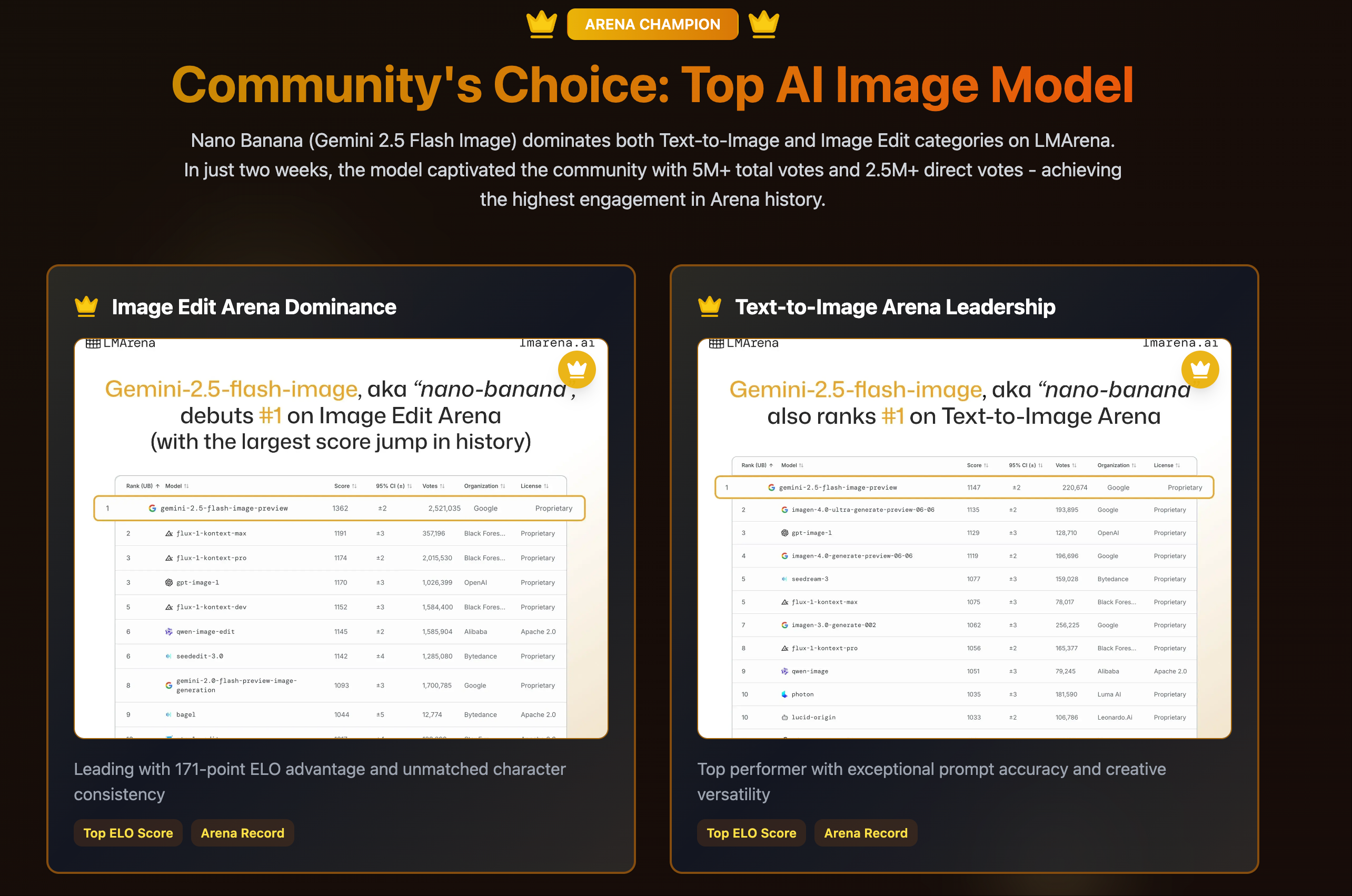Click Arena Record tag under Image Edit card
The image size is (1352, 896).
click(x=242, y=833)
